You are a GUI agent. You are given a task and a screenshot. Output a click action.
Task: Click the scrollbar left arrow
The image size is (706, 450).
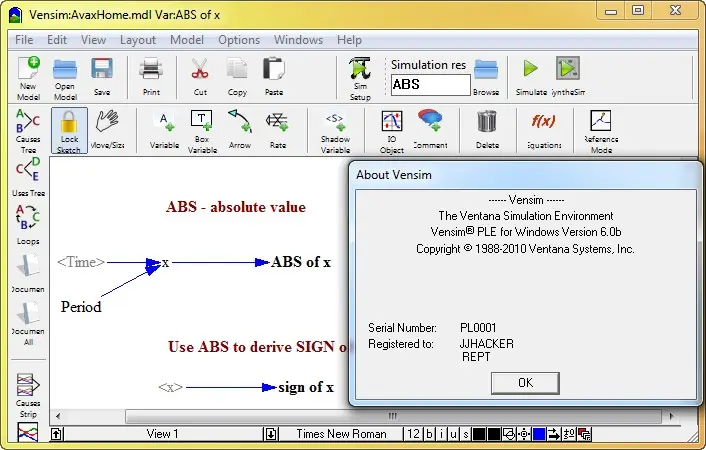(x=58, y=416)
